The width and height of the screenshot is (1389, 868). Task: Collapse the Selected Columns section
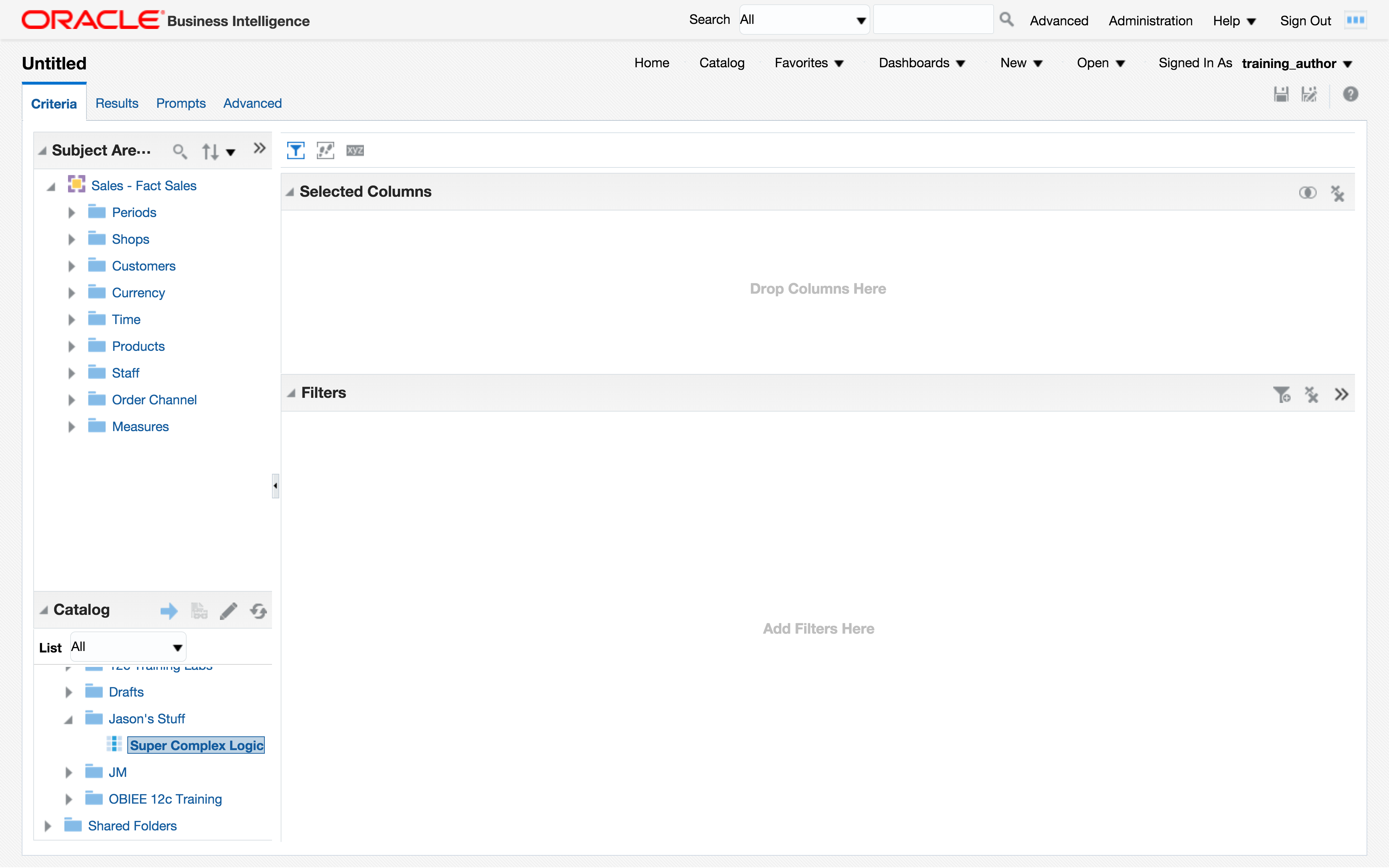[x=290, y=192]
